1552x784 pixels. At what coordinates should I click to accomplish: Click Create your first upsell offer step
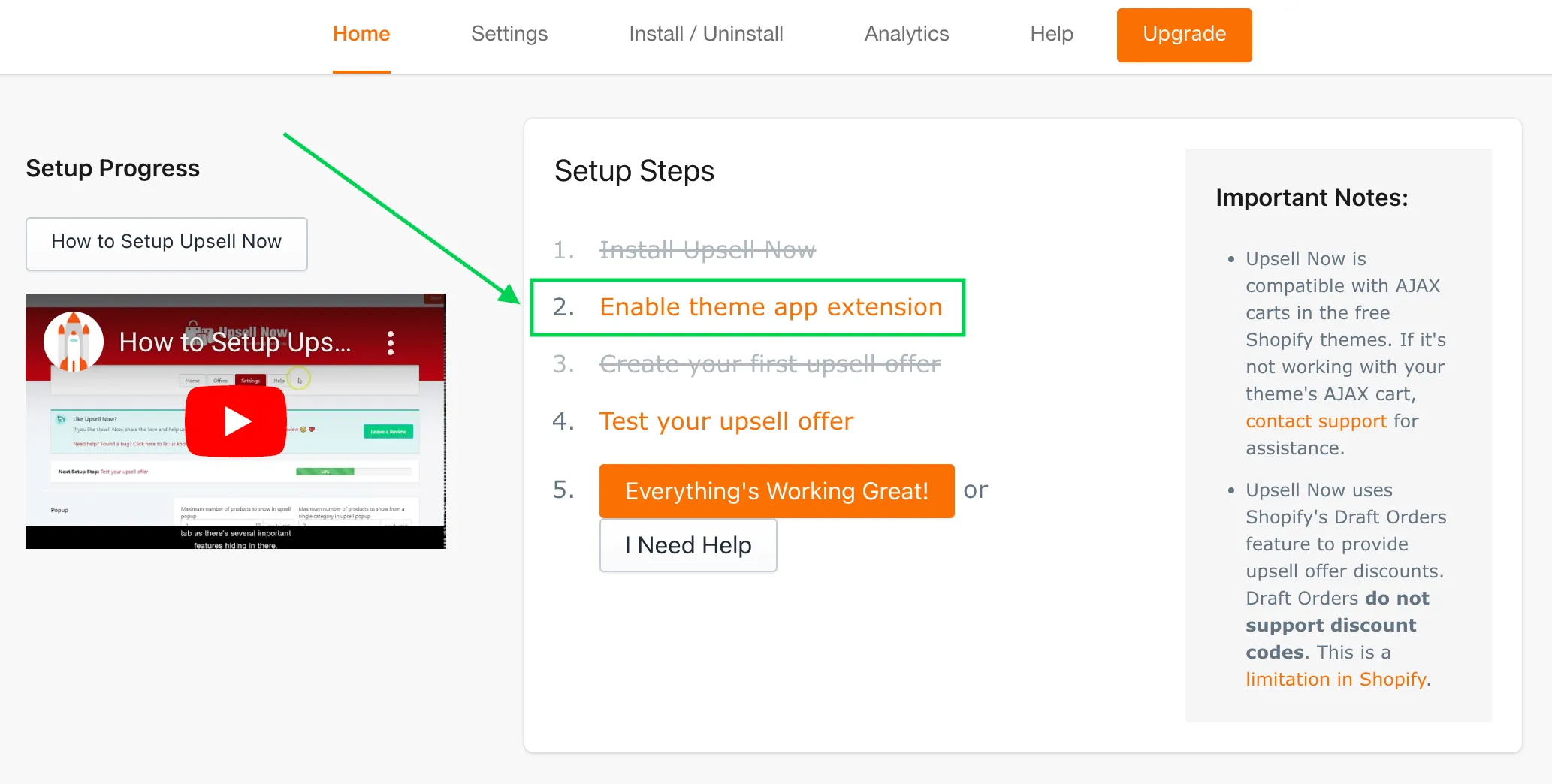(x=770, y=364)
